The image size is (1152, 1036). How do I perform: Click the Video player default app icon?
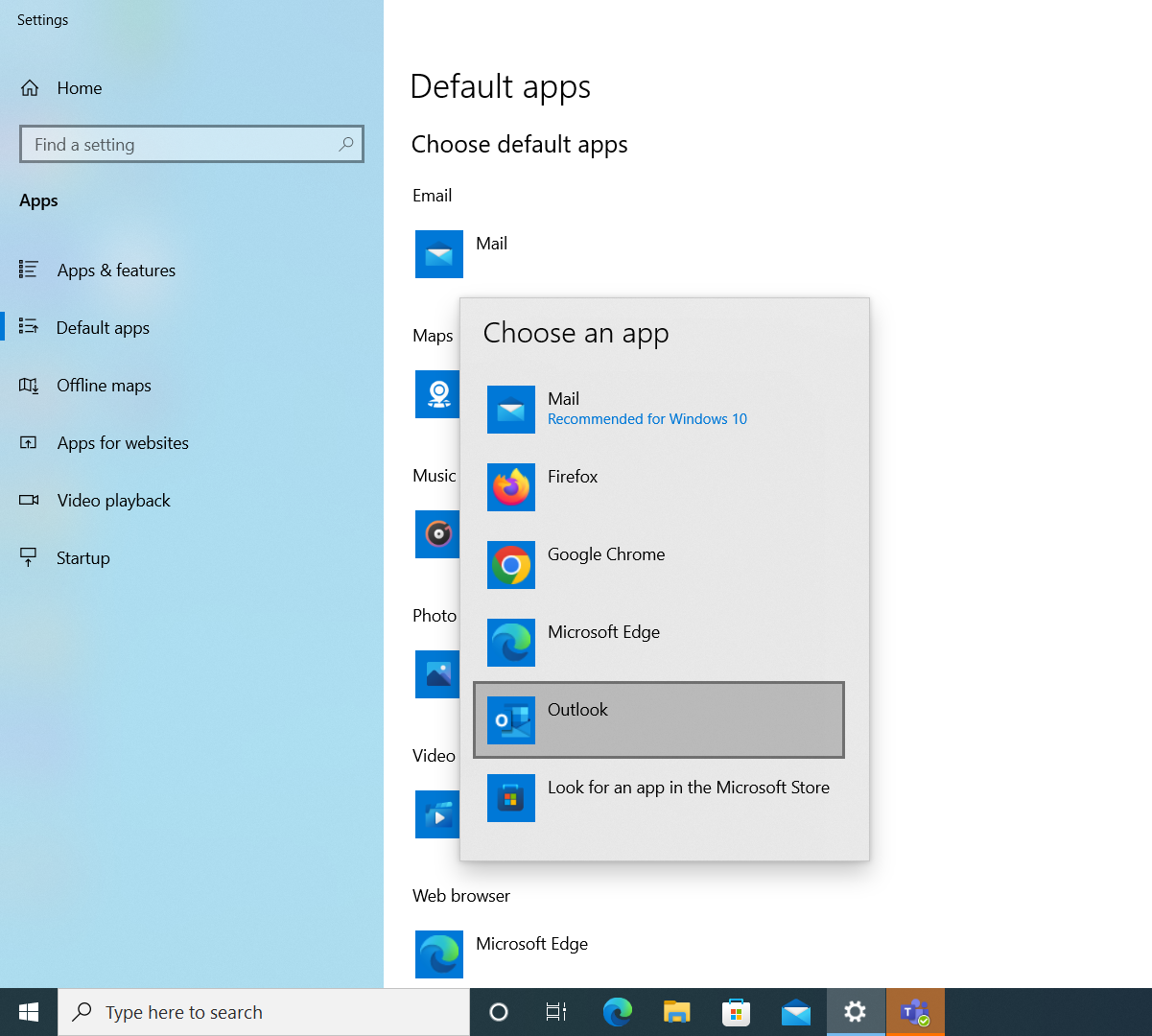pyautogui.click(x=437, y=814)
